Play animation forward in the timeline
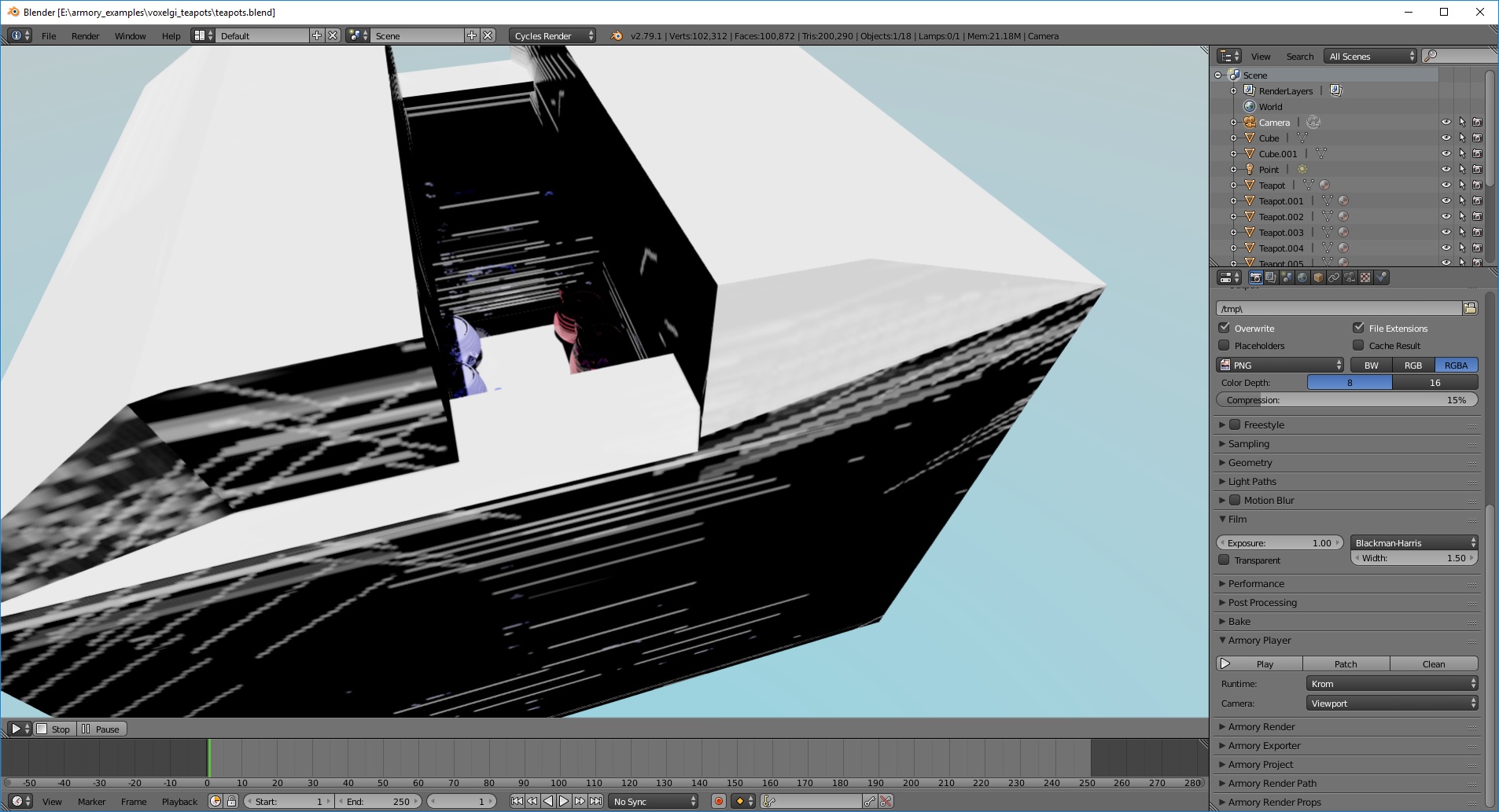The width and height of the screenshot is (1499, 812). tap(564, 801)
